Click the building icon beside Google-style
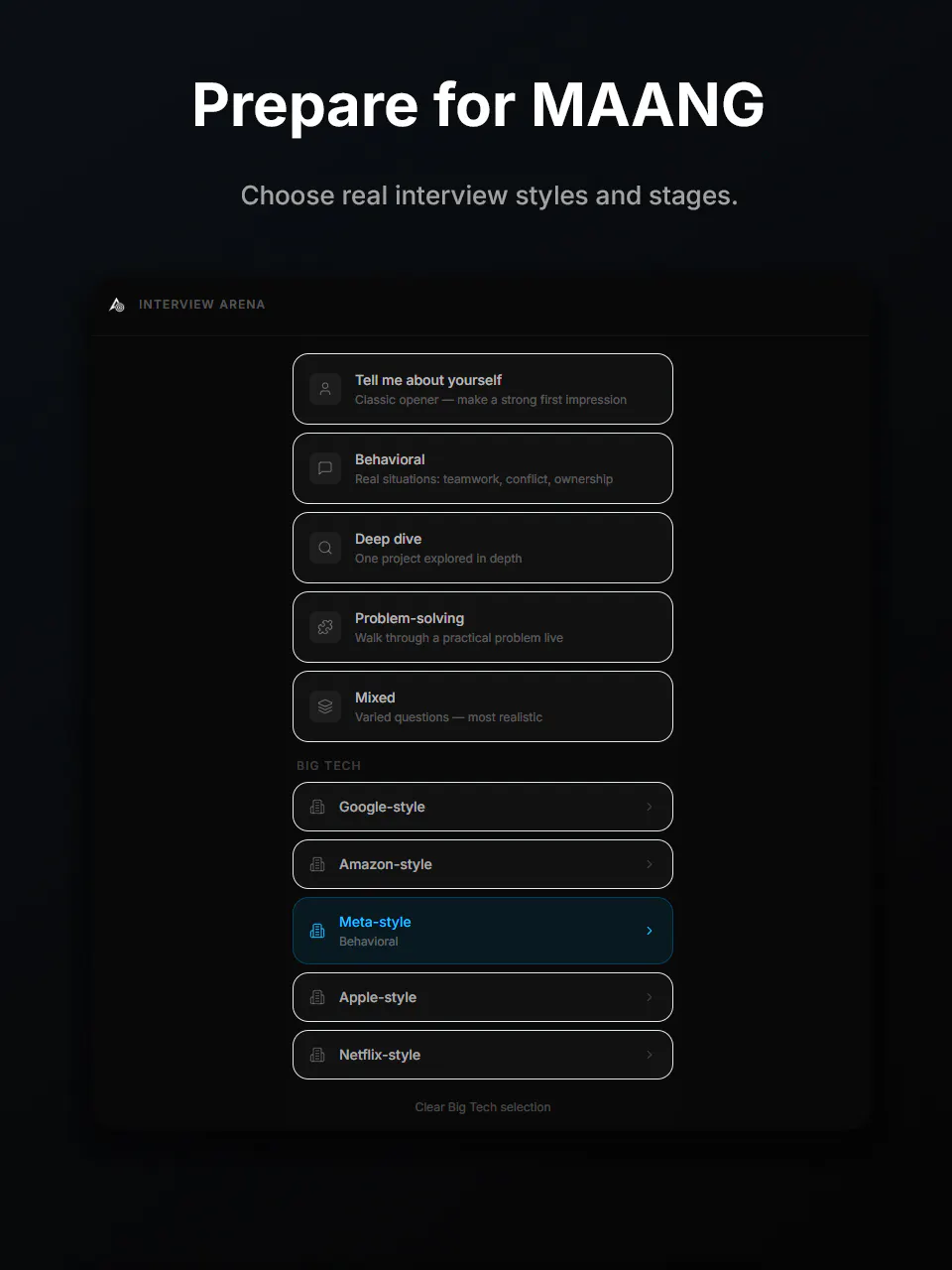This screenshot has height=1270, width=952. coord(317,807)
